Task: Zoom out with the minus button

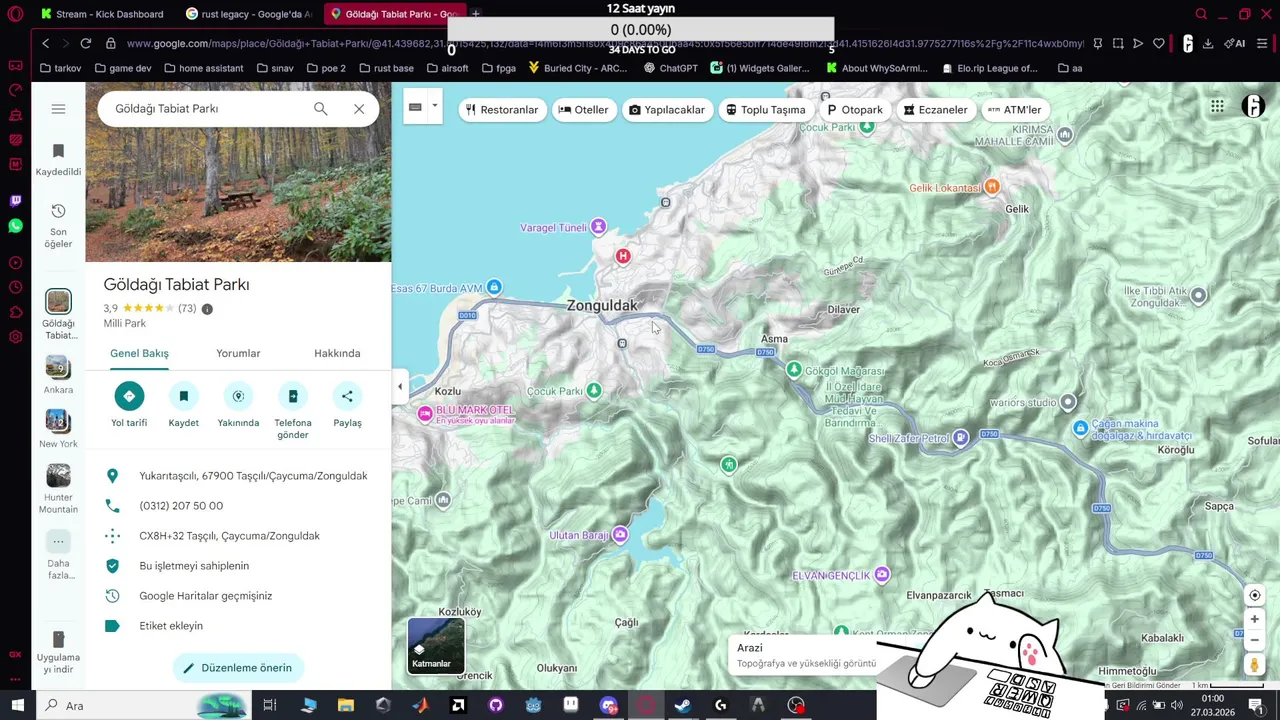Action: click(1254, 640)
